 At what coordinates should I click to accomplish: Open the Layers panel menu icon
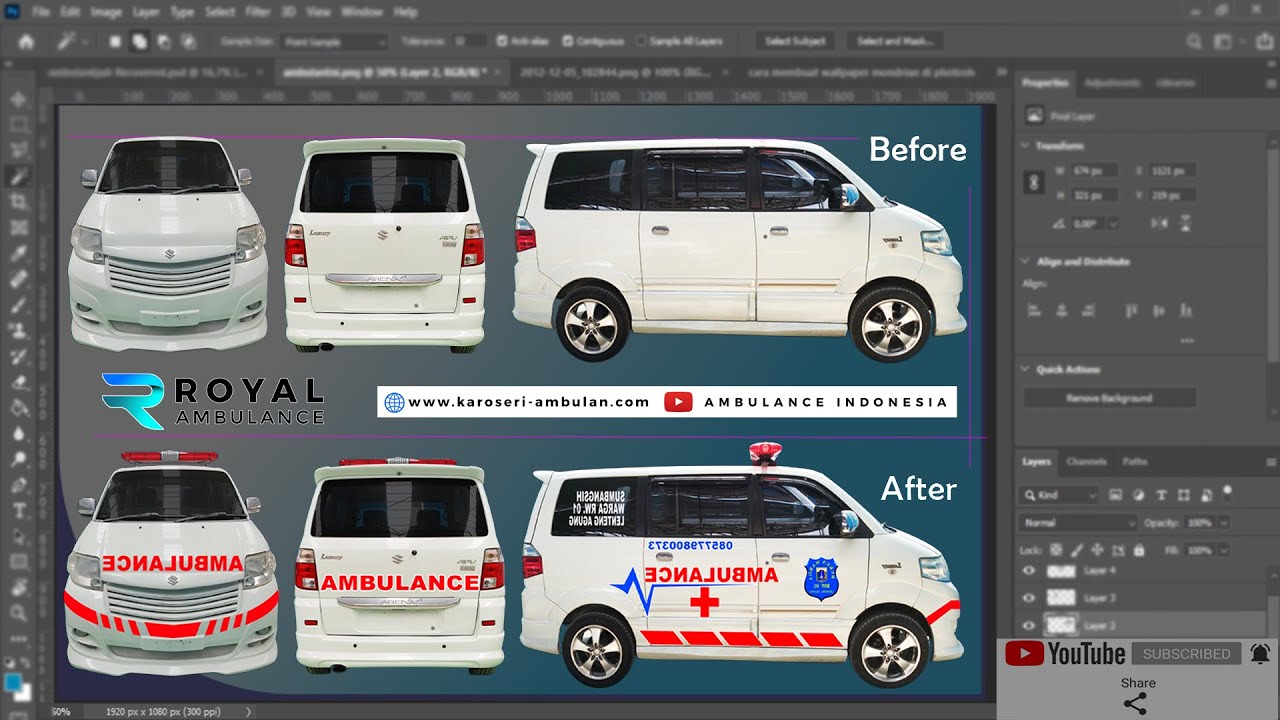[1271, 462]
